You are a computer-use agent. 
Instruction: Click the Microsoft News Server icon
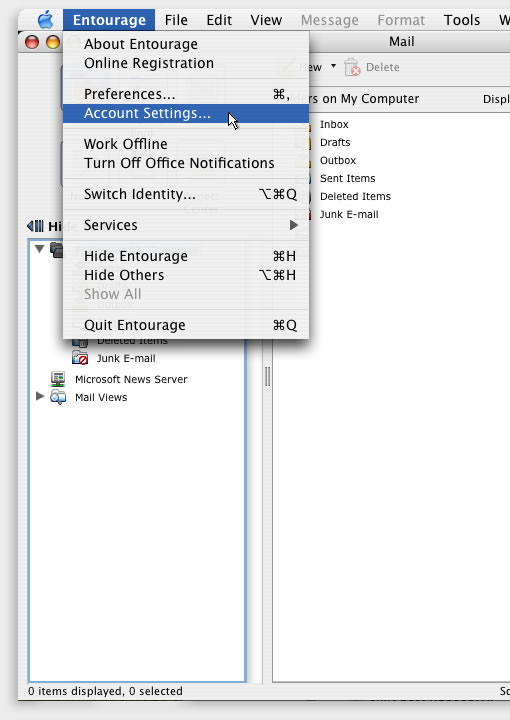click(x=58, y=379)
